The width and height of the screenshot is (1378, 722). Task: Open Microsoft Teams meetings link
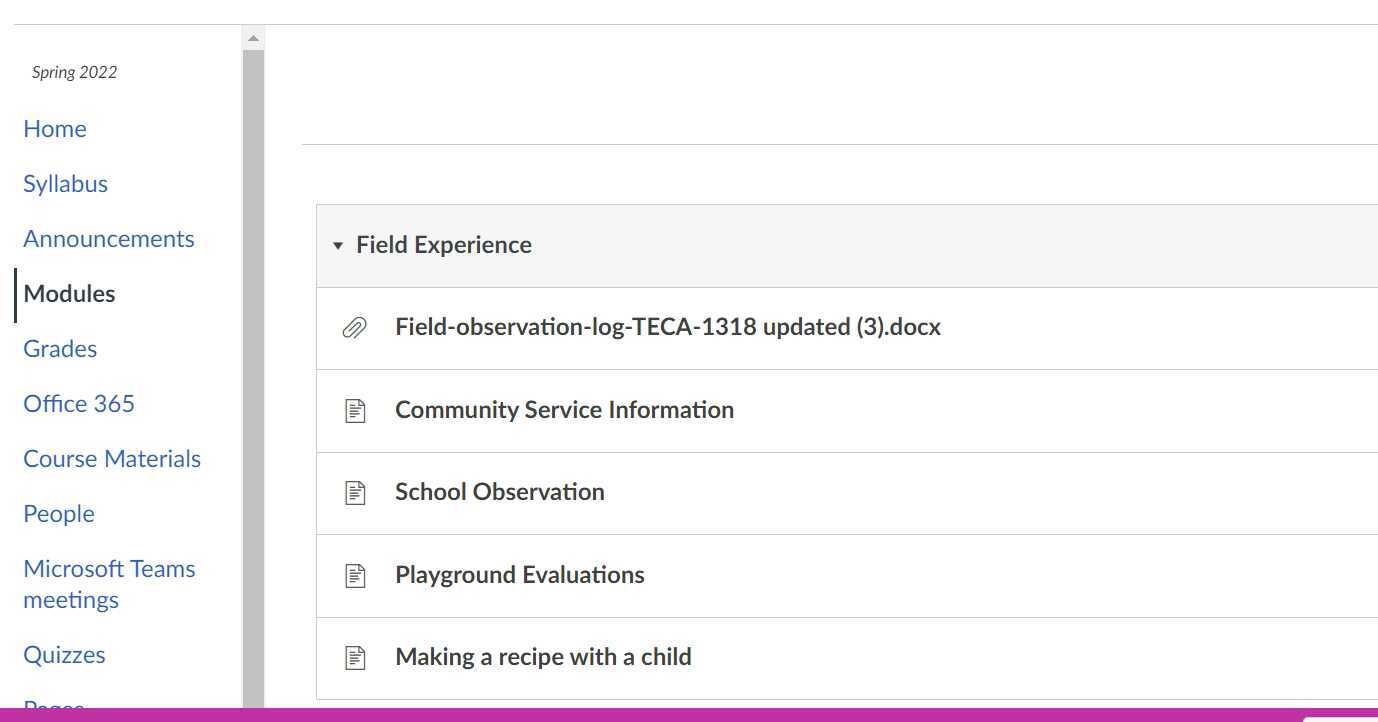[x=109, y=584]
